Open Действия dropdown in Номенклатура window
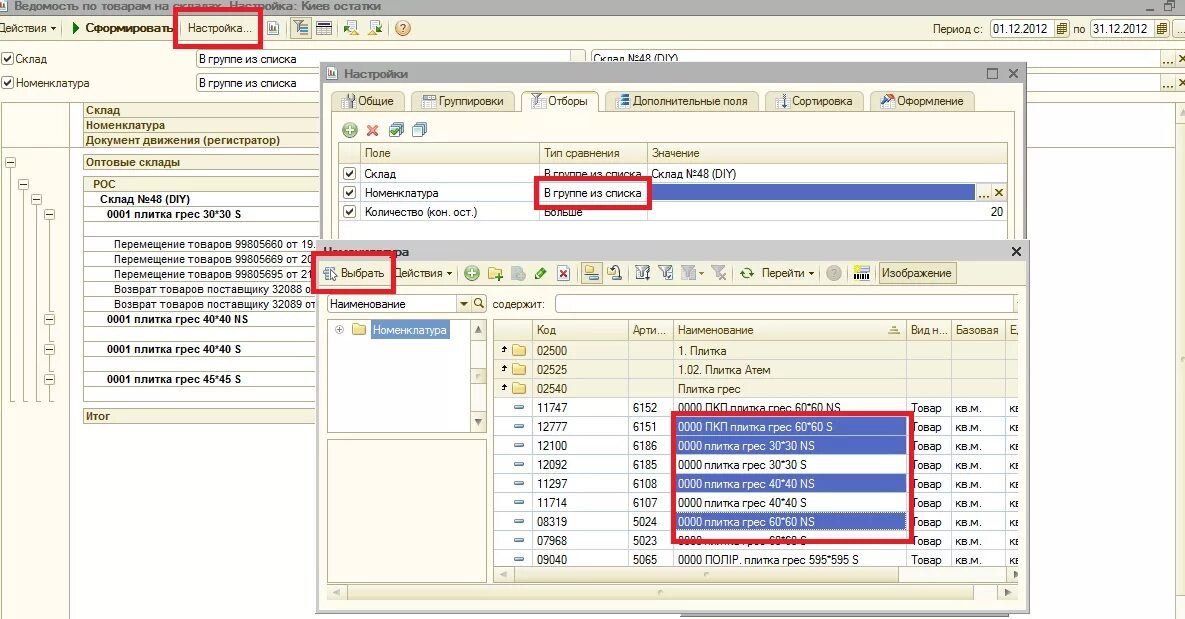The image size is (1185, 619). [x=424, y=273]
